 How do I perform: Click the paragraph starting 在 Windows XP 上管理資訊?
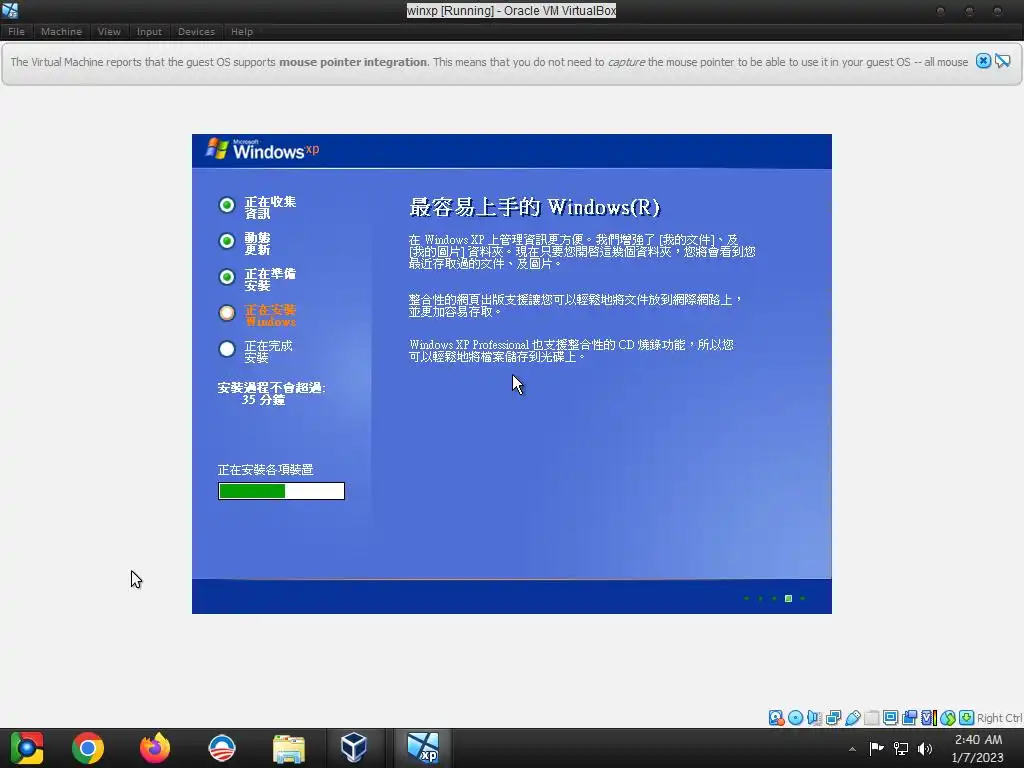click(582, 251)
